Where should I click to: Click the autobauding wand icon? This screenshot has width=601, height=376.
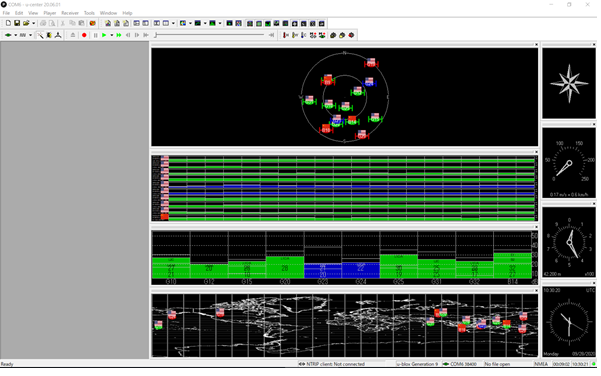tap(40, 35)
